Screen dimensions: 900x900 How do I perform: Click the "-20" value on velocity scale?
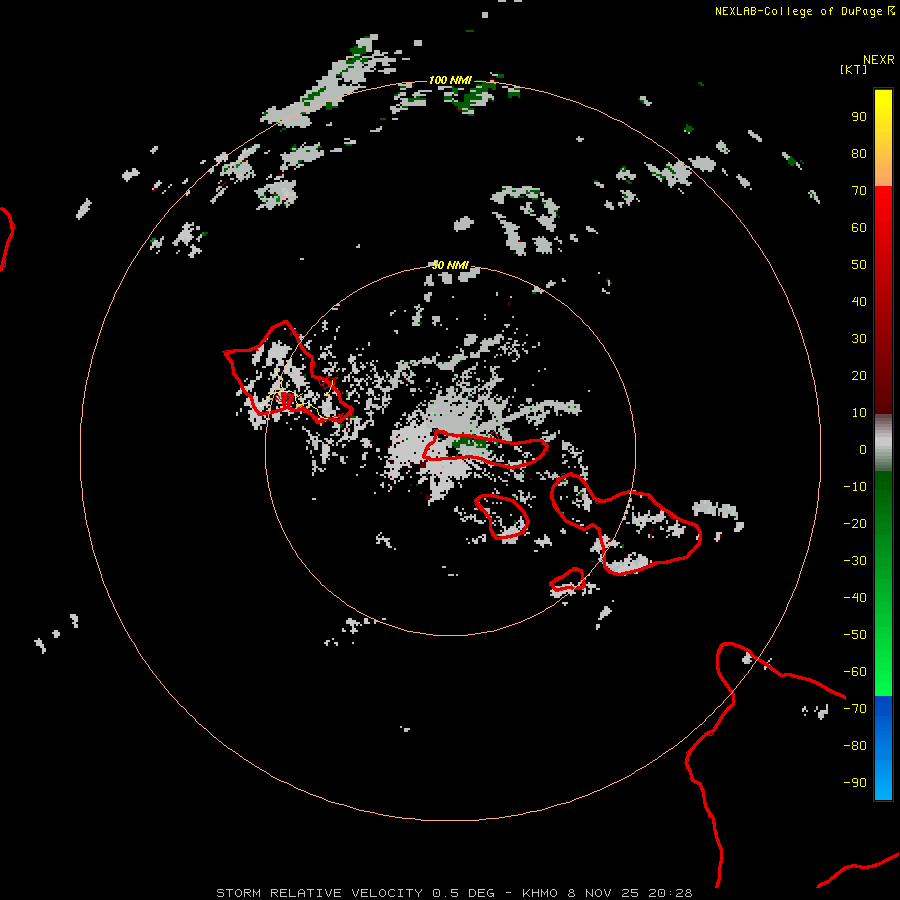click(855, 524)
